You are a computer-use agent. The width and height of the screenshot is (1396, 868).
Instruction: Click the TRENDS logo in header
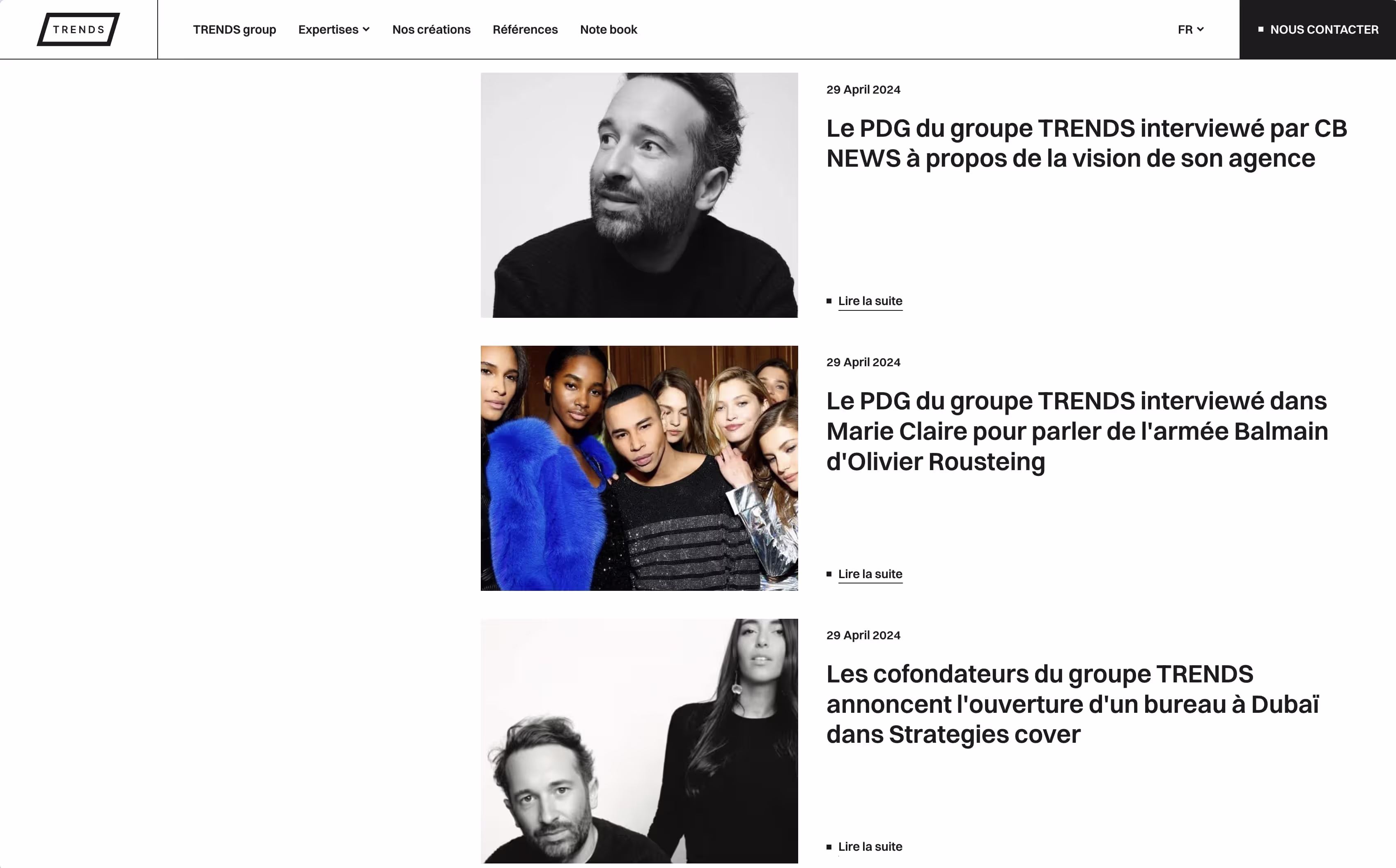click(79, 29)
